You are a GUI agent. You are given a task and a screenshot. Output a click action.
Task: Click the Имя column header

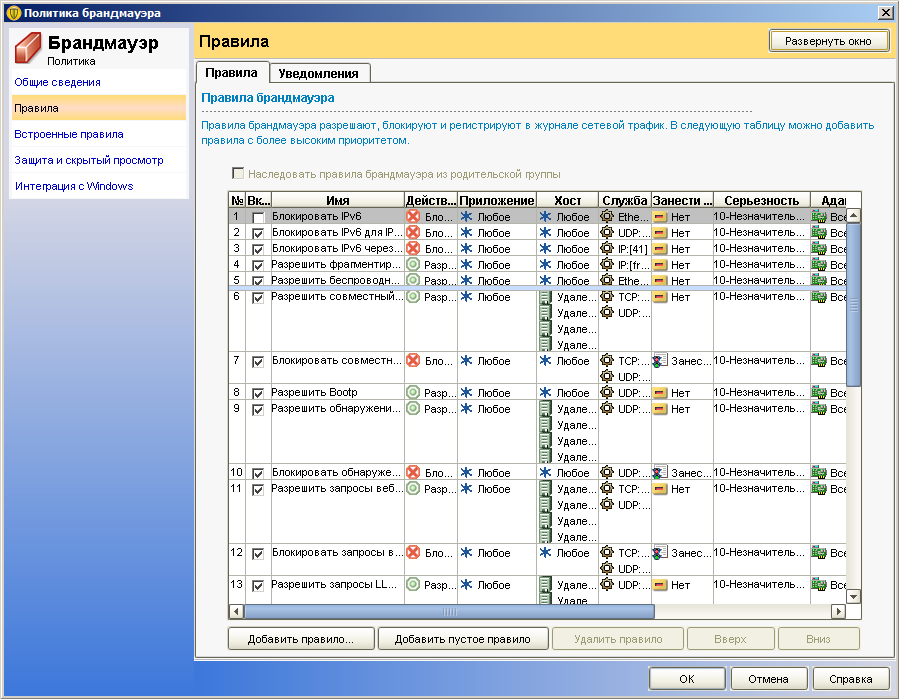click(x=338, y=201)
